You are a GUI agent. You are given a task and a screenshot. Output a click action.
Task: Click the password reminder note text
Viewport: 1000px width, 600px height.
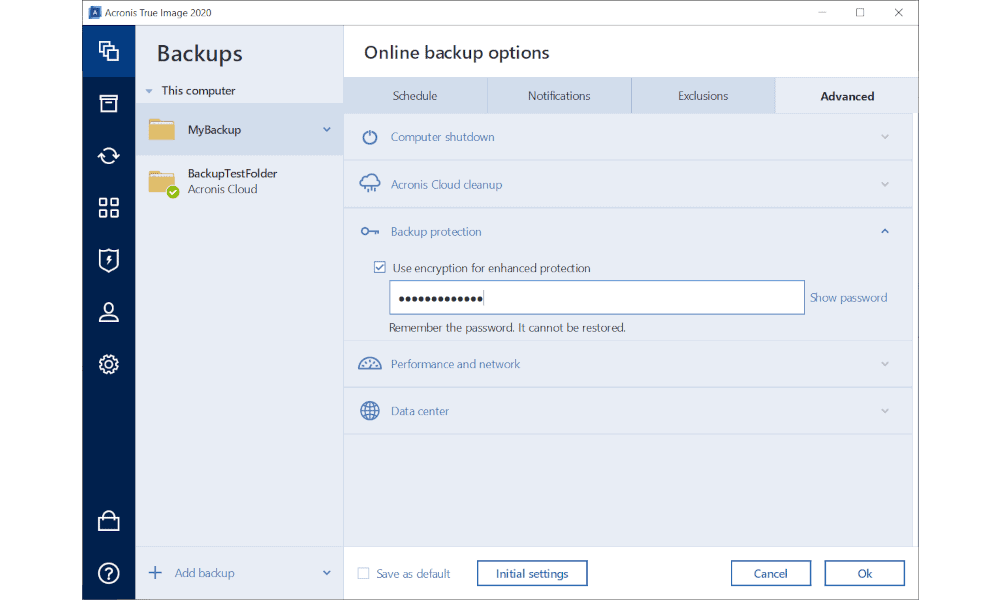[507, 328]
